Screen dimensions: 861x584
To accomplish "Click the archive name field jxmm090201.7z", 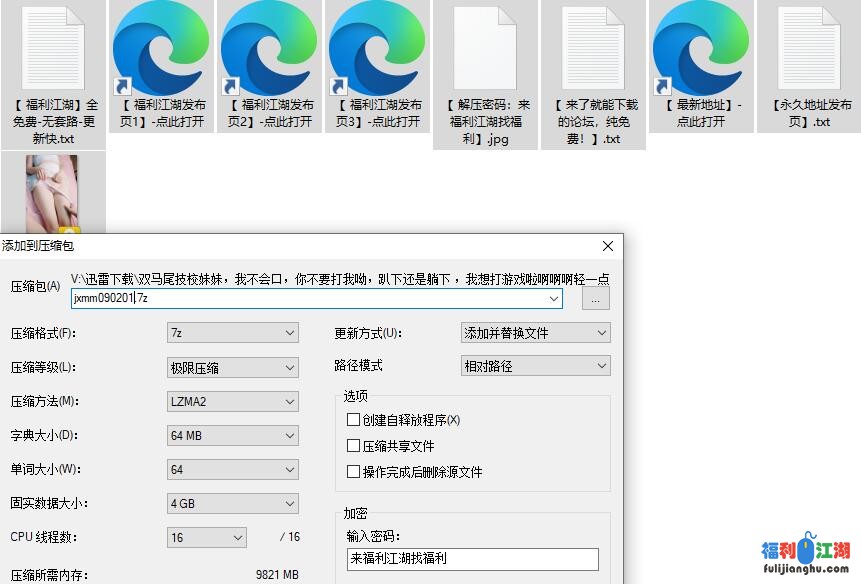I will pyautogui.click(x=310, y=298).
